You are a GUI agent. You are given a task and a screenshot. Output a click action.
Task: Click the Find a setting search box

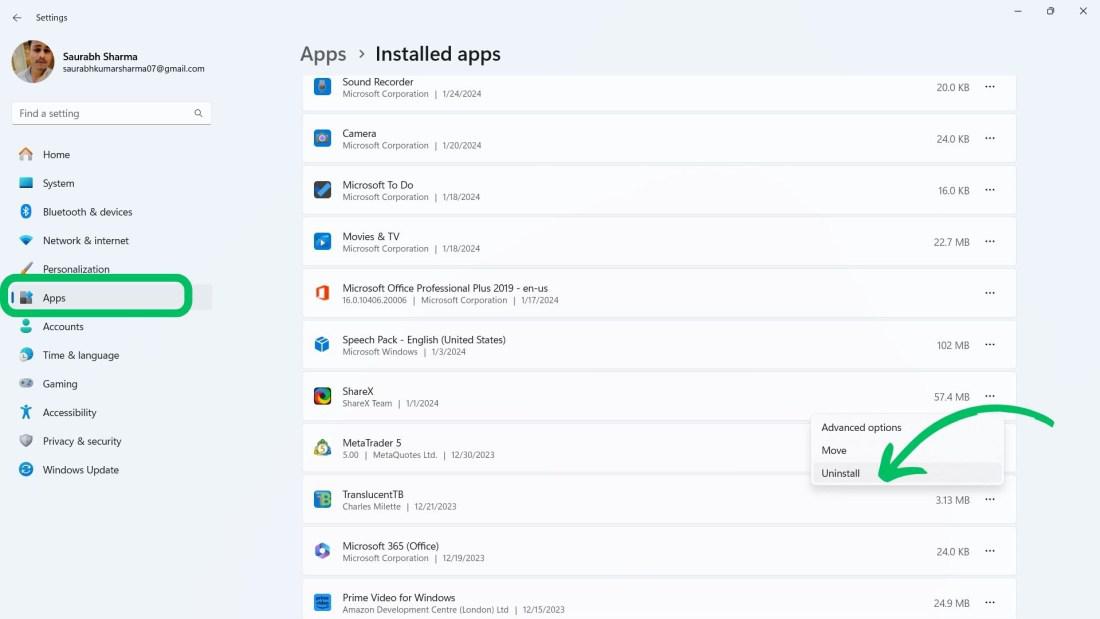[x=111, y=113]
